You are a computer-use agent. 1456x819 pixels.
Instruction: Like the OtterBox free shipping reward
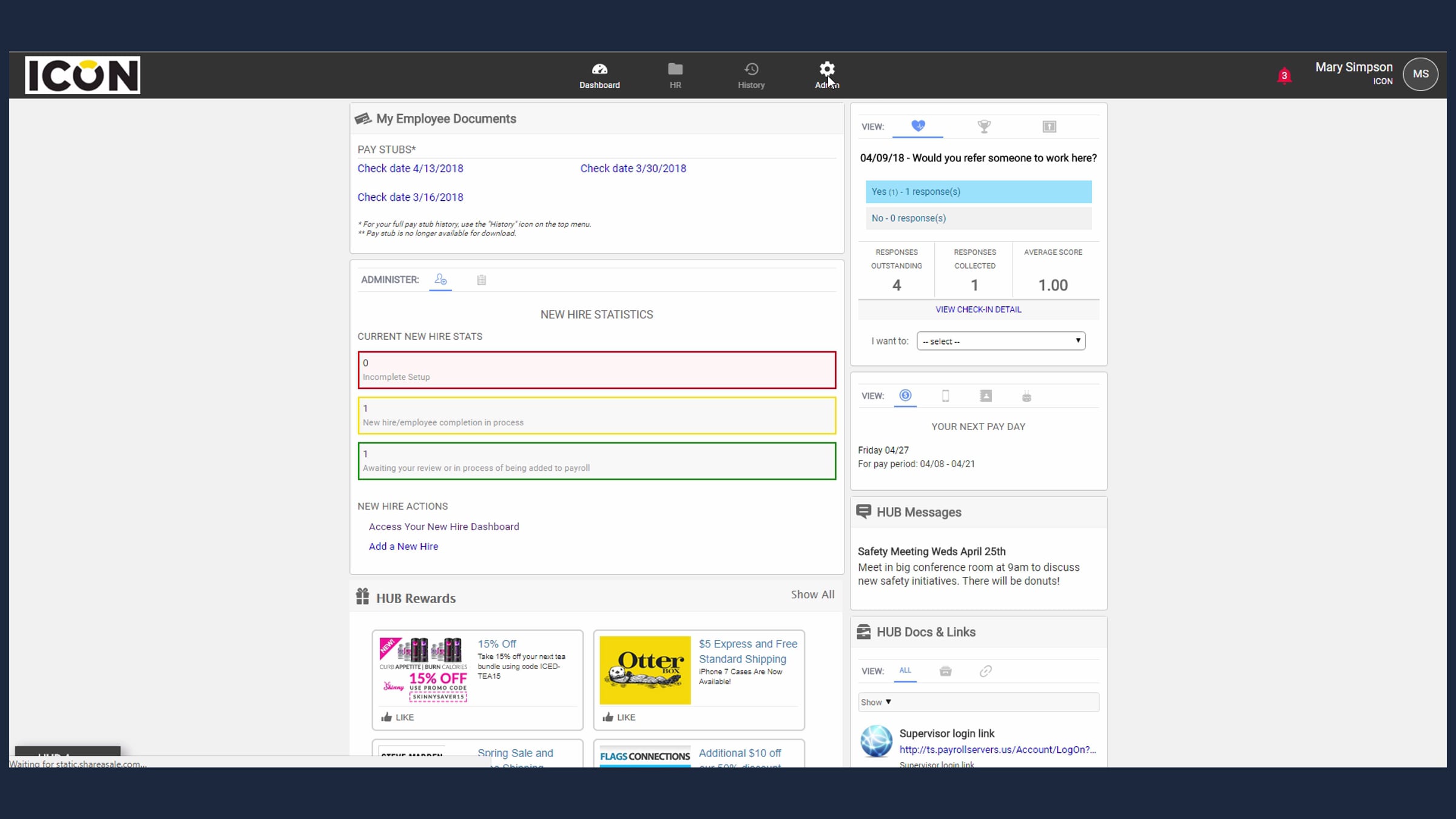click(x=619, y=717)
